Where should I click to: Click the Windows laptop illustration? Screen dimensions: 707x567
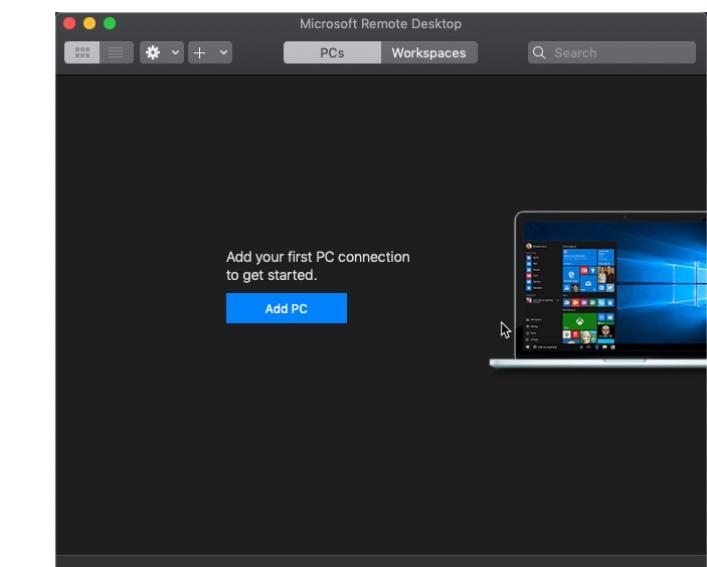click(x=598, y=289)
